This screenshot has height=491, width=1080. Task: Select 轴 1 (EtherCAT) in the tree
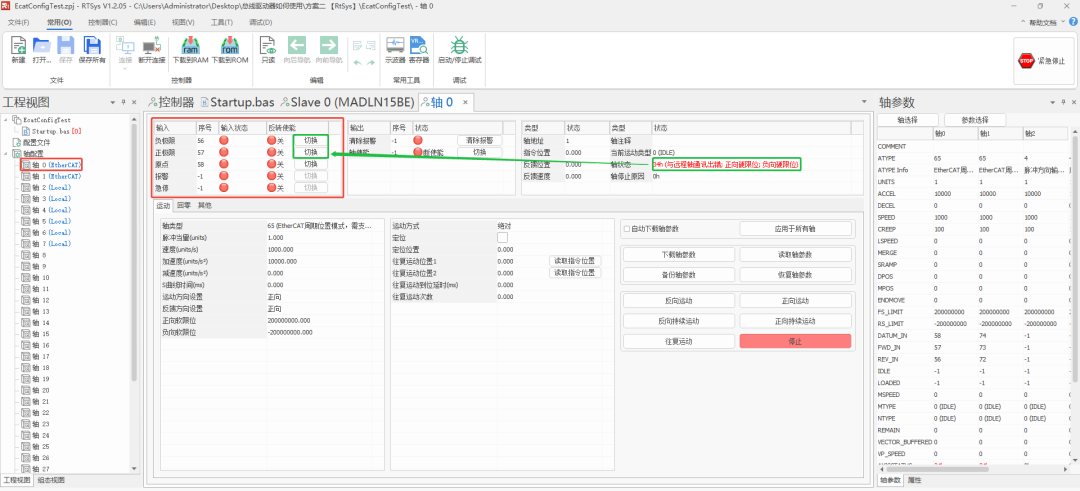pos(52,176)
